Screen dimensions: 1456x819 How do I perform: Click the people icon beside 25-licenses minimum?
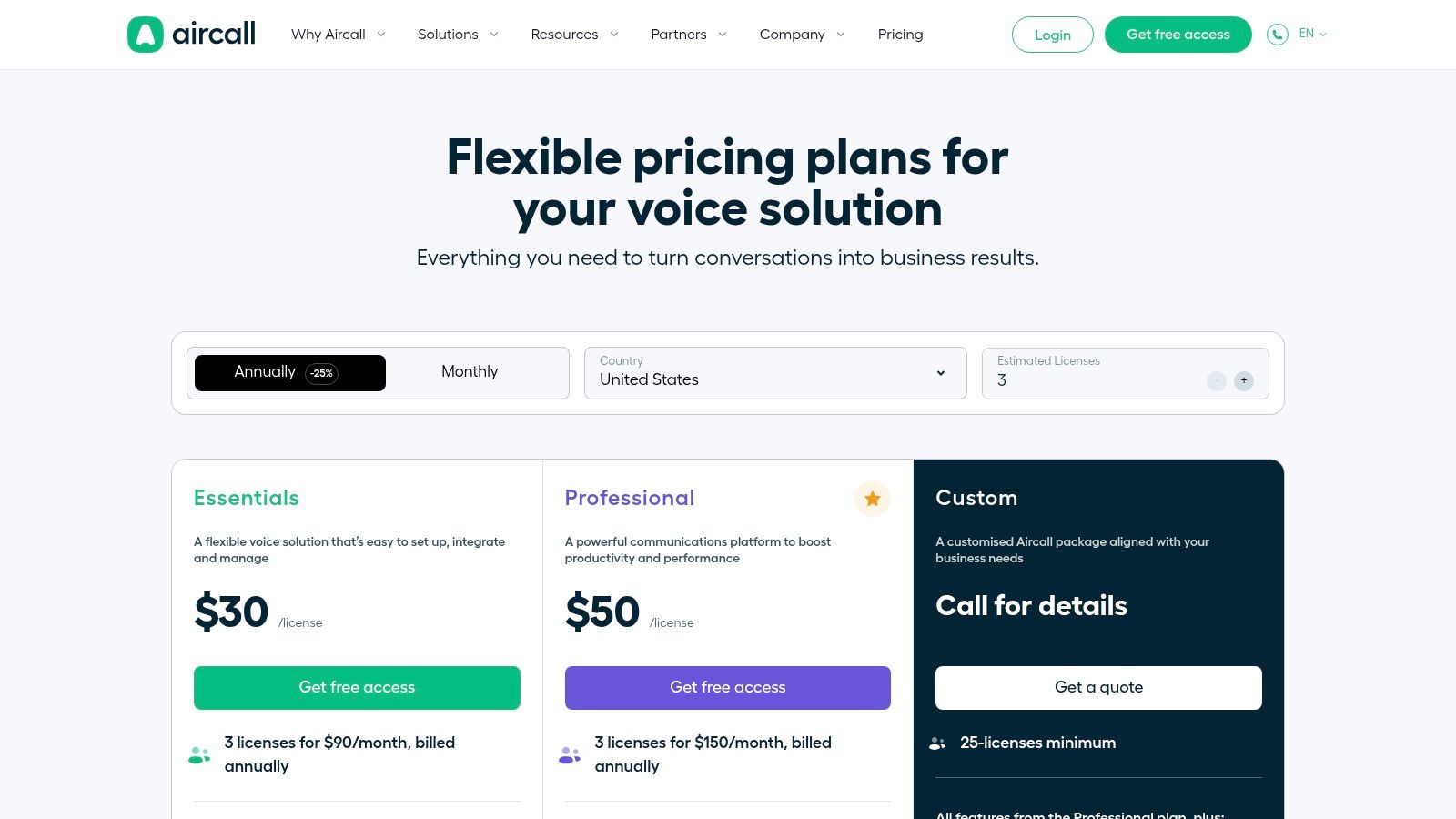click(x=937, y=743)
